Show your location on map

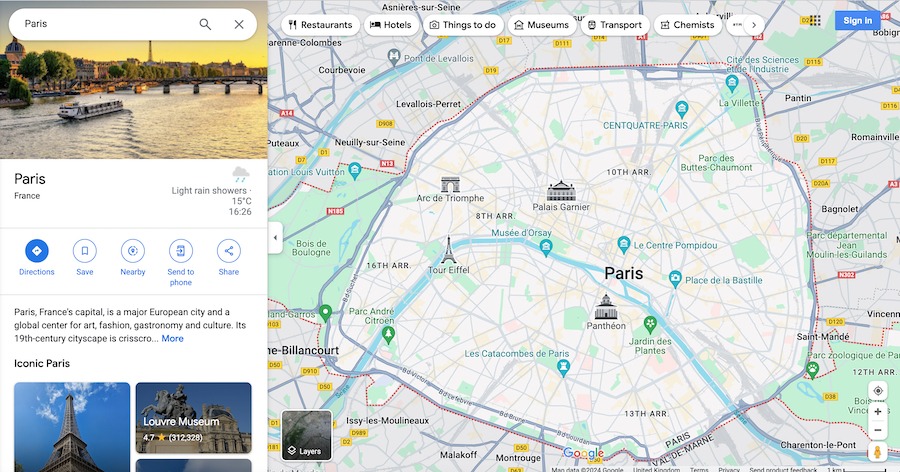[x=878, y=390]
